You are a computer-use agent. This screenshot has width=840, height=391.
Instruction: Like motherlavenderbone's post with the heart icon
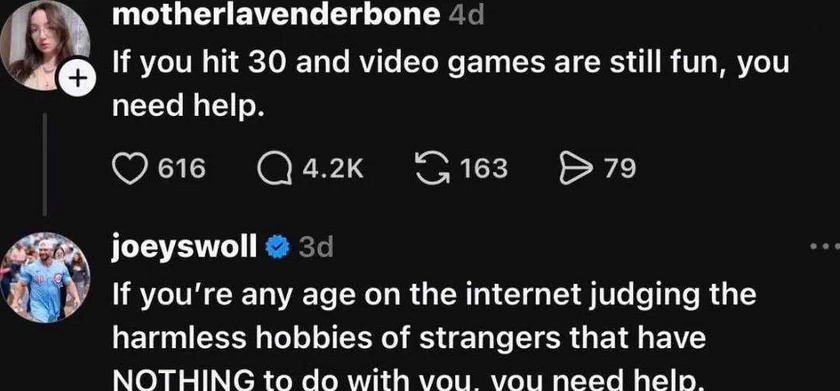tap(129, 168)
